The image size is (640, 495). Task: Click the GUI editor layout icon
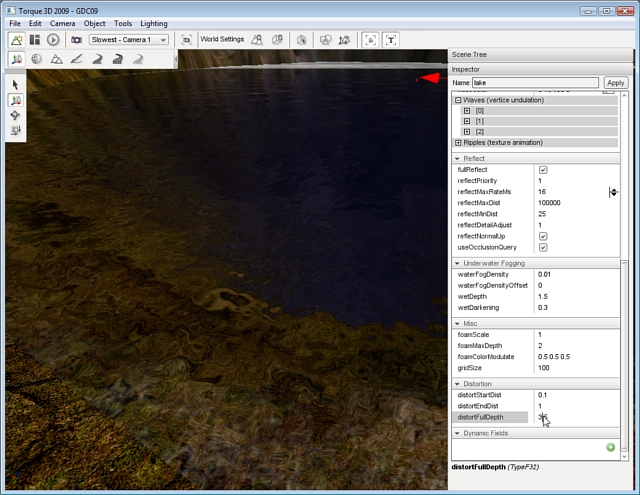(35, 40)
